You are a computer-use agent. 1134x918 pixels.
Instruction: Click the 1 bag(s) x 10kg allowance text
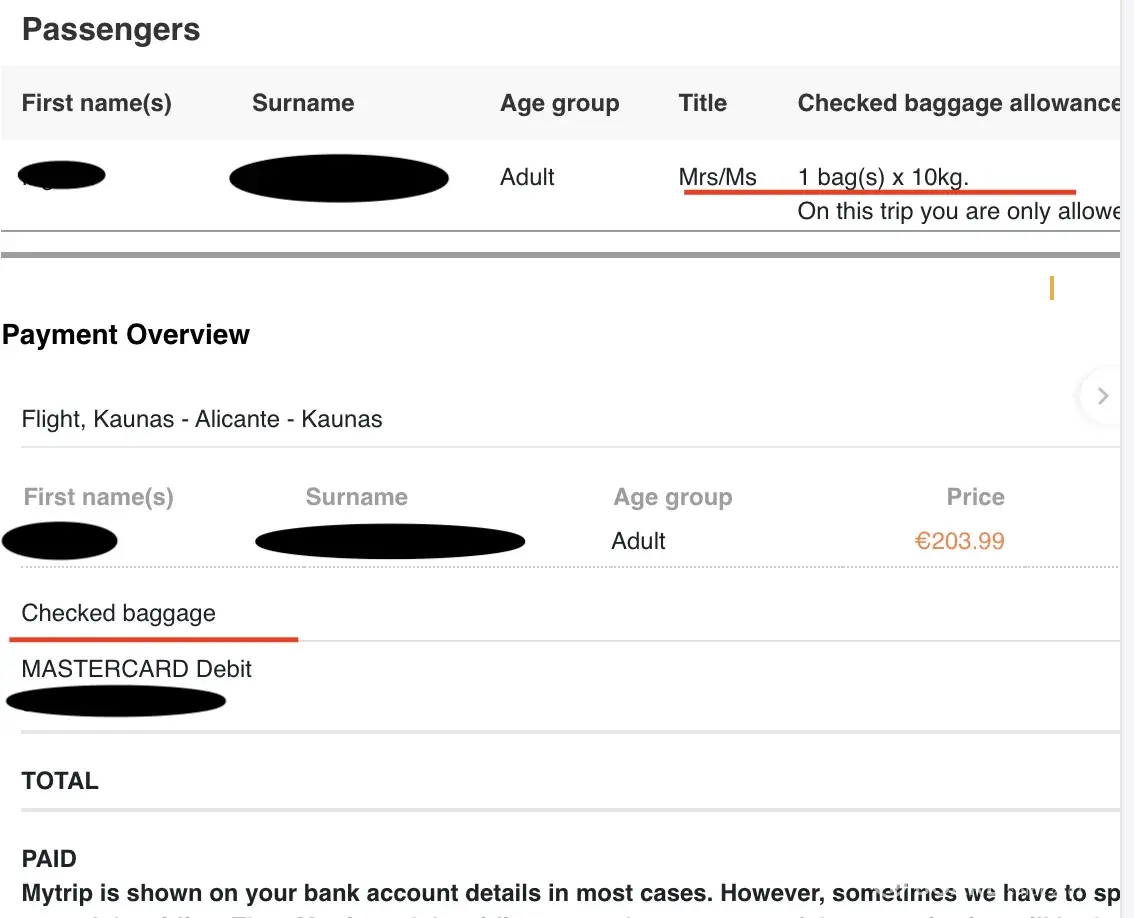pyautogui.click(x=883, y=177)
